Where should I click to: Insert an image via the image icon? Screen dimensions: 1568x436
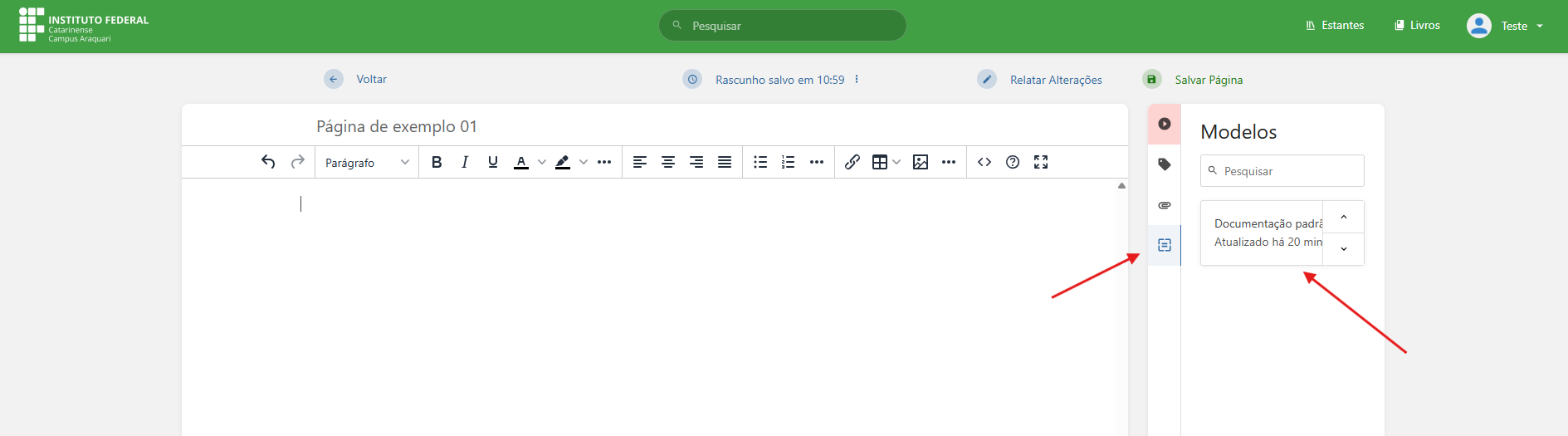921,162
